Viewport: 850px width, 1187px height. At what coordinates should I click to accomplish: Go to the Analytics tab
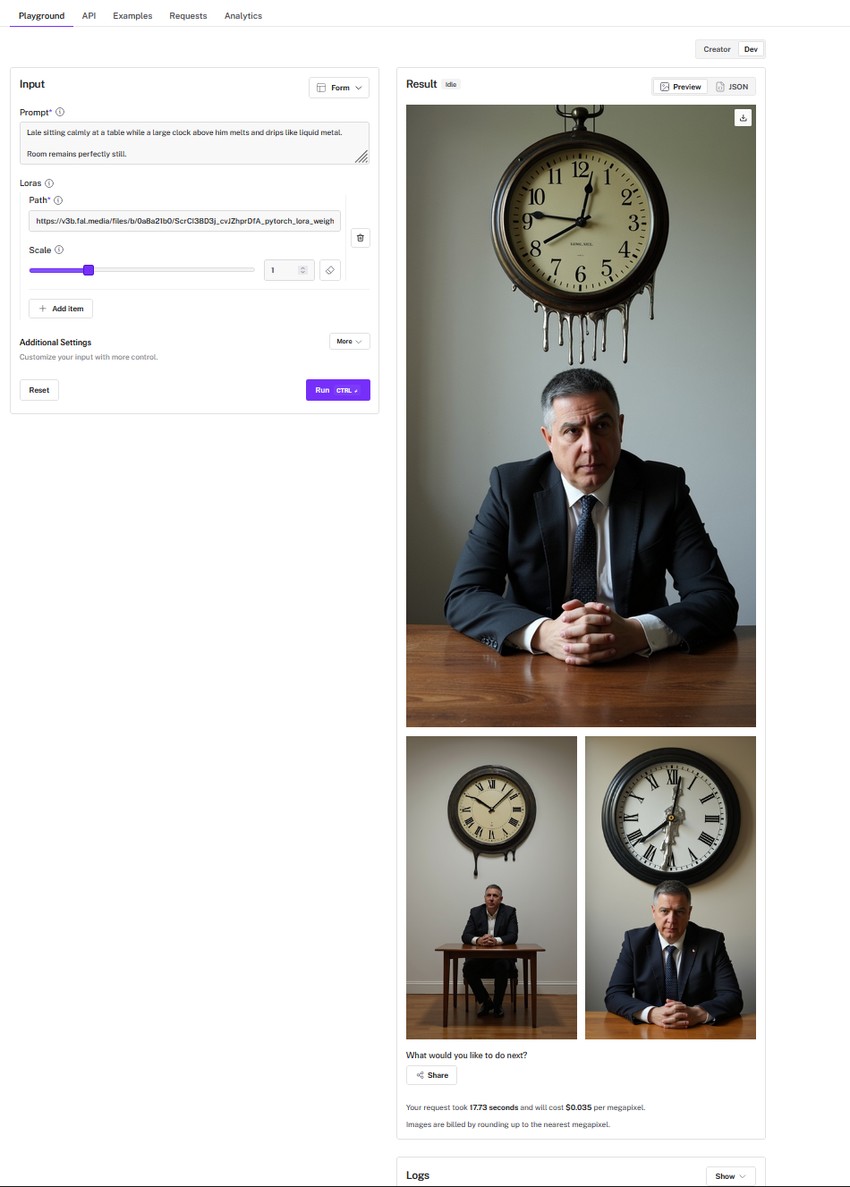243,16
